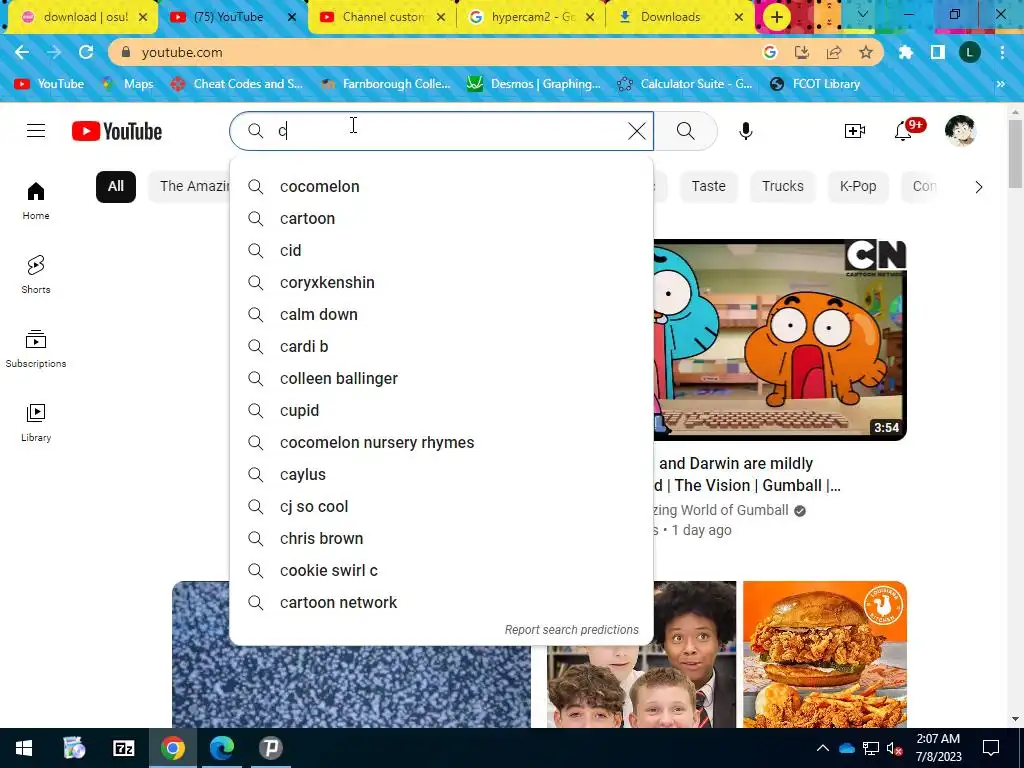This screenshot has height=768, width=1024.
Task: Open Microsoft Edge from the taskbar
Action: coord(221,748)
